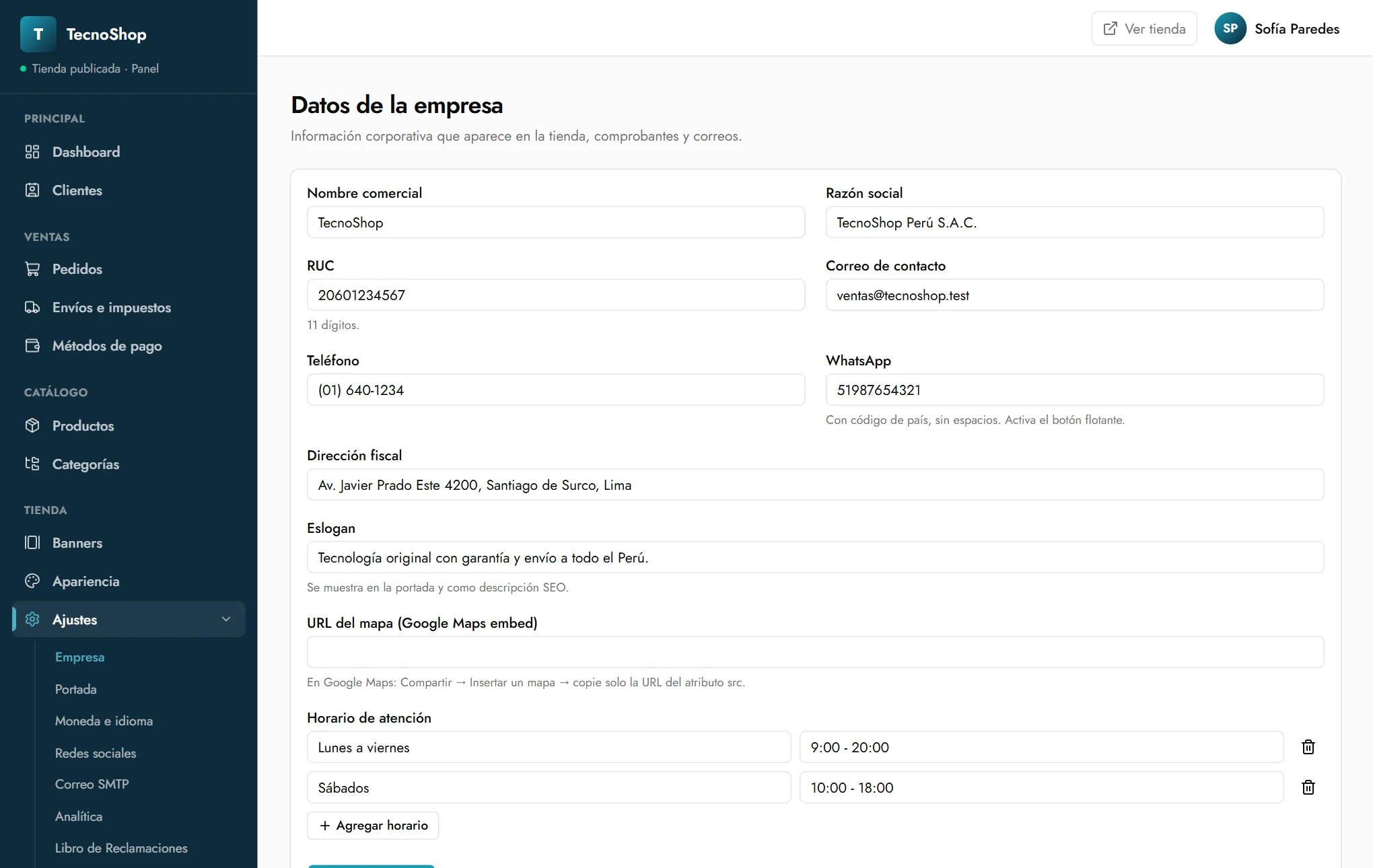Click the Métodos de pago wallet icon

(32, 346)
